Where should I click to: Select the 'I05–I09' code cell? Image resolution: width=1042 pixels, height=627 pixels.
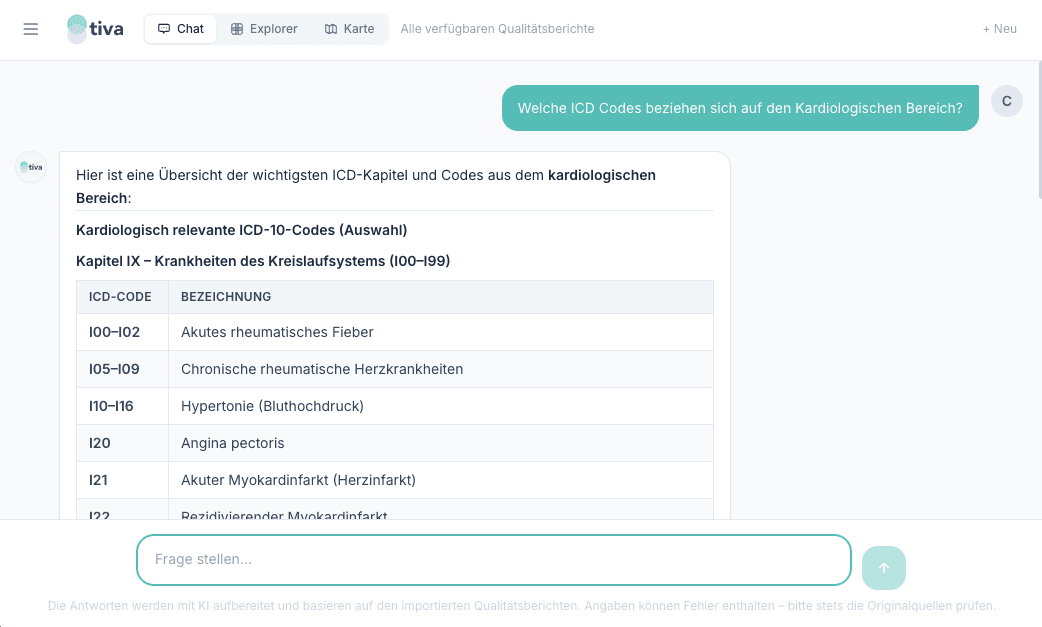click(122, 369)
